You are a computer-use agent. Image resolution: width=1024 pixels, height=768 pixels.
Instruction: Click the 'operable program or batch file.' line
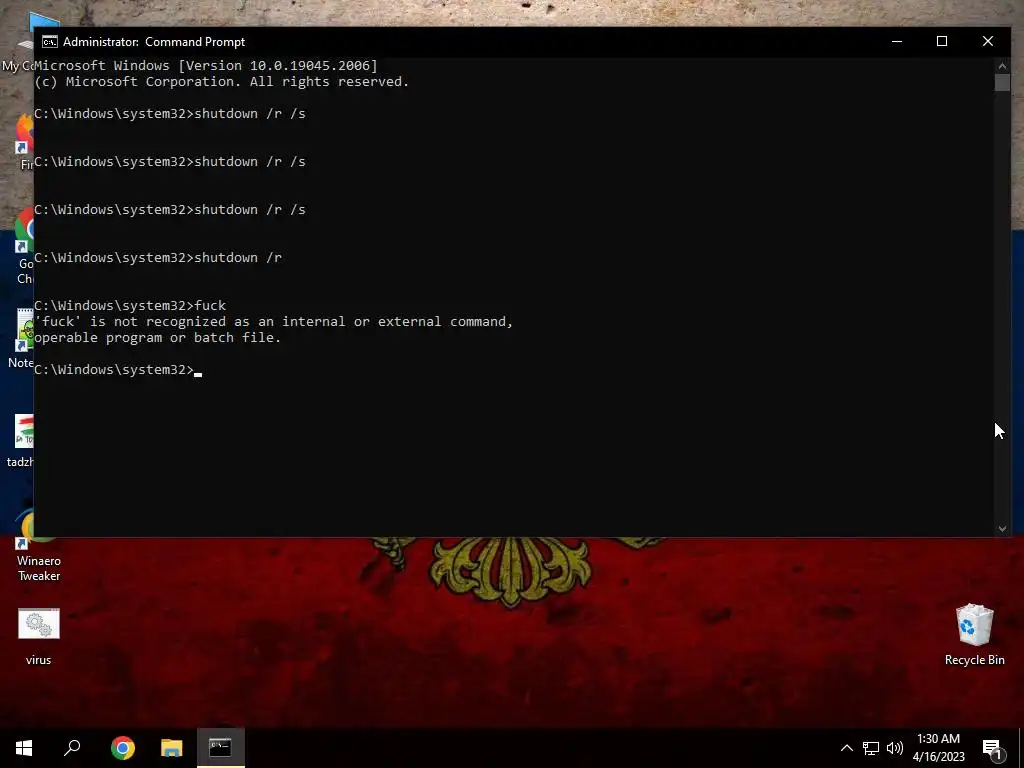157,338
